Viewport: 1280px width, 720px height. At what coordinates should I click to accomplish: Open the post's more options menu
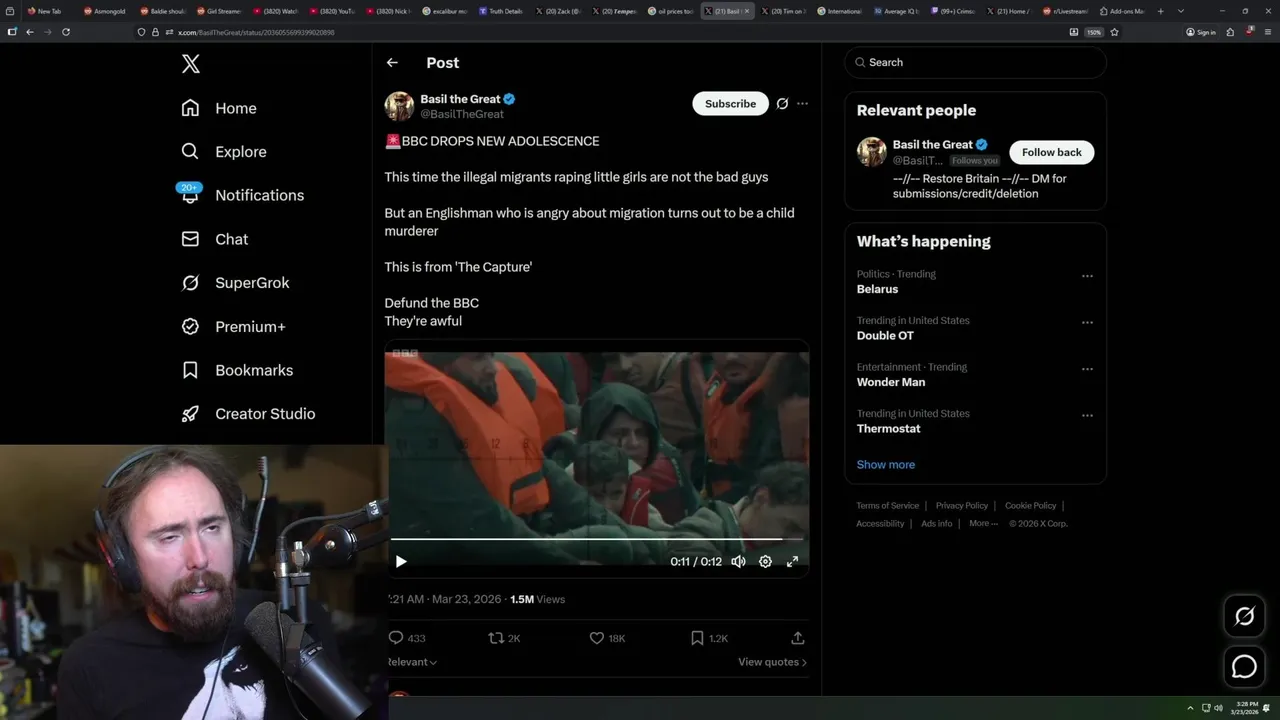point(802,104)
